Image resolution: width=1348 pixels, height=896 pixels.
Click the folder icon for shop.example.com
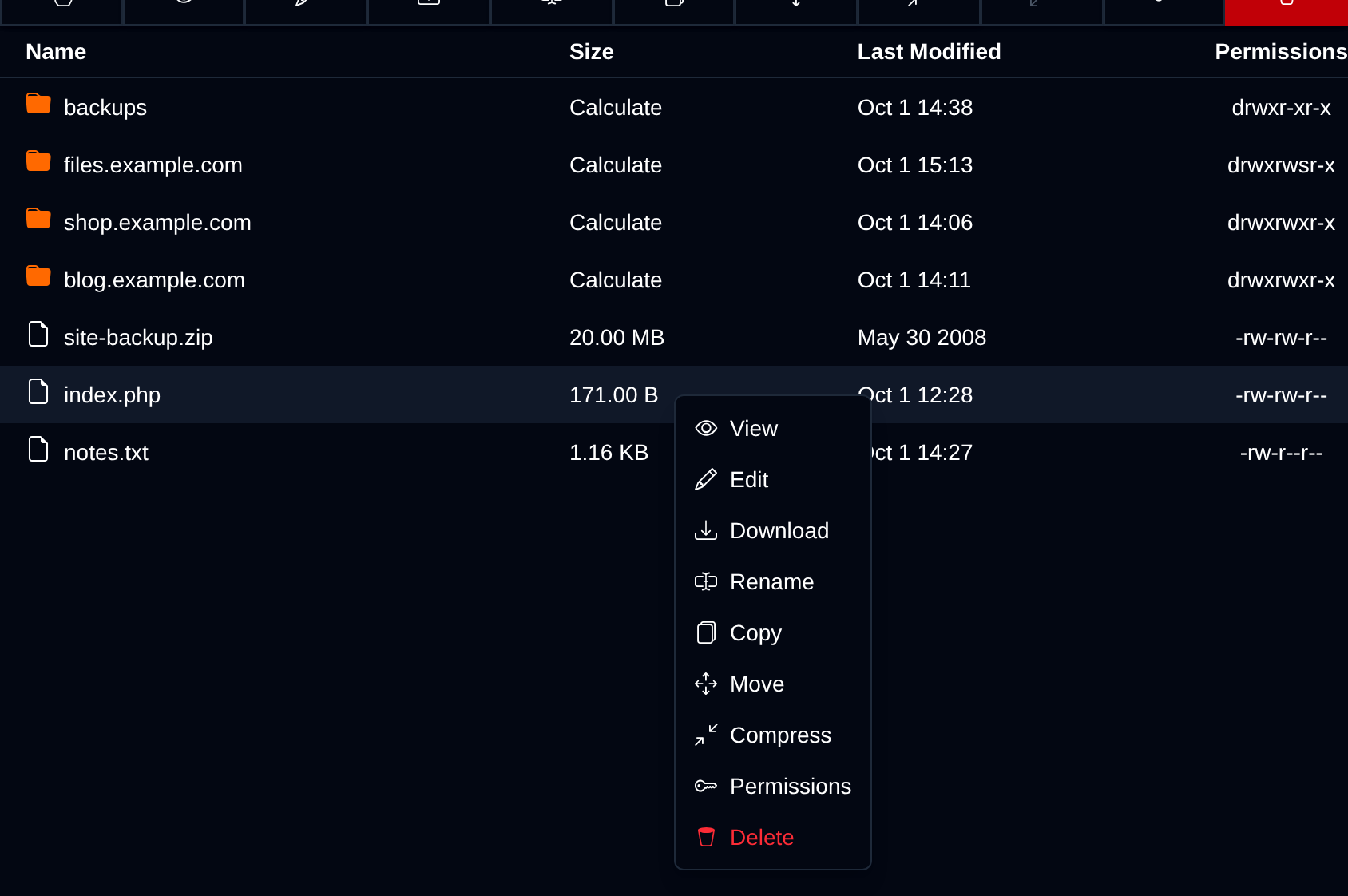(x=38, y=219)
